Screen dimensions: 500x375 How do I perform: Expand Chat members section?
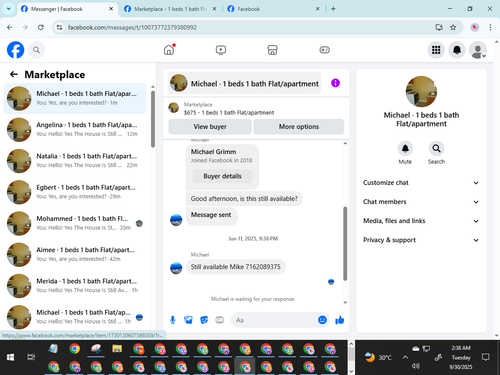click(421, 202)
